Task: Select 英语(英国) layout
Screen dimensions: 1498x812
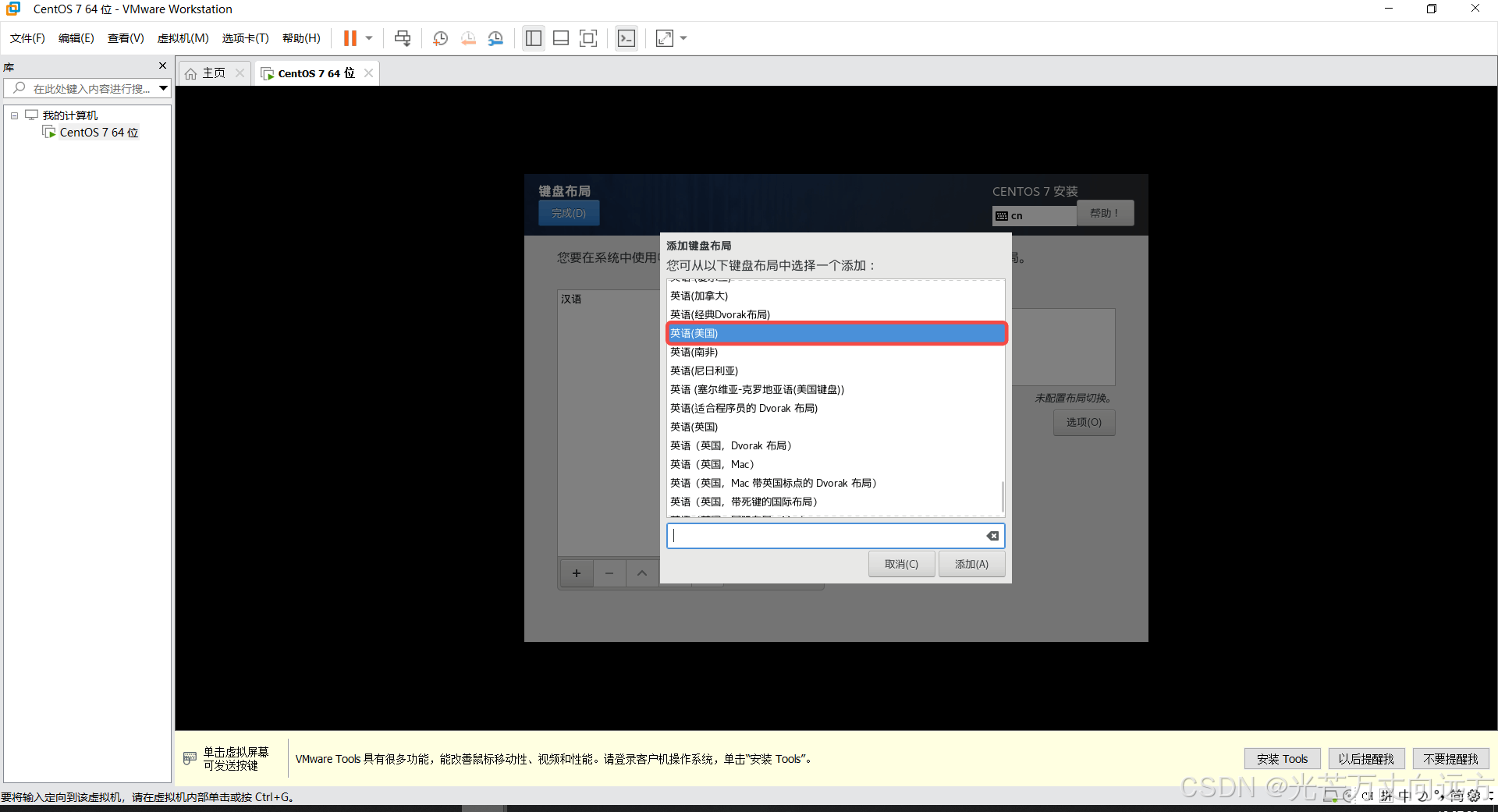Action: 835,427
